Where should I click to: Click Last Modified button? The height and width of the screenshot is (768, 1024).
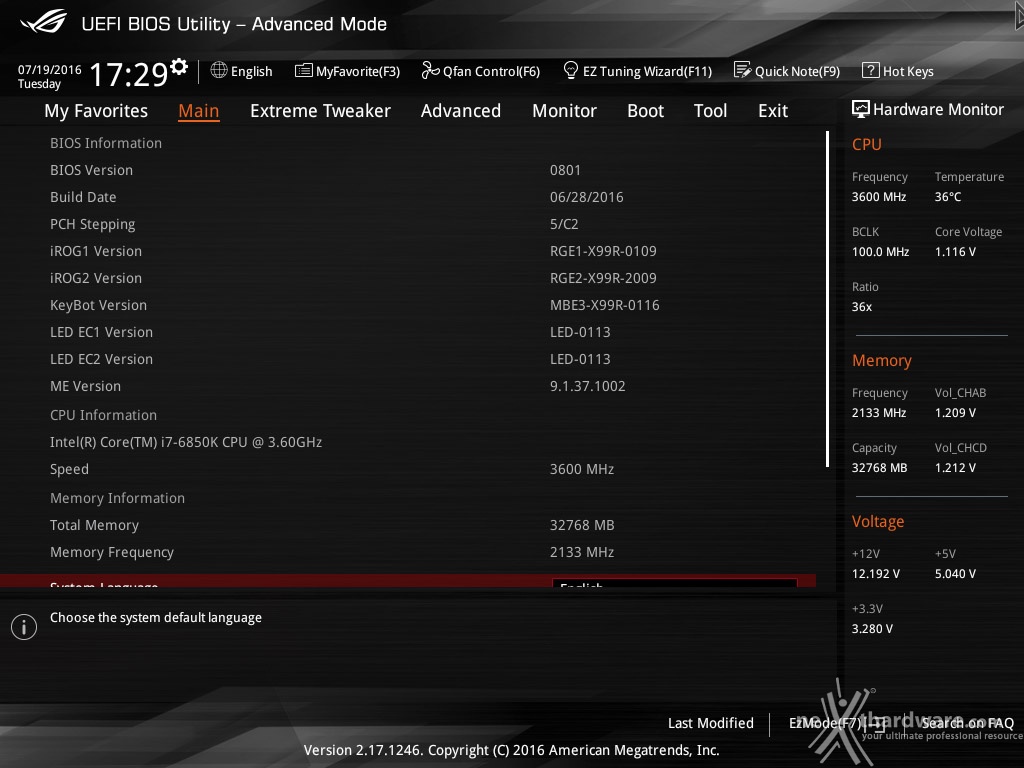coord(711,723)
